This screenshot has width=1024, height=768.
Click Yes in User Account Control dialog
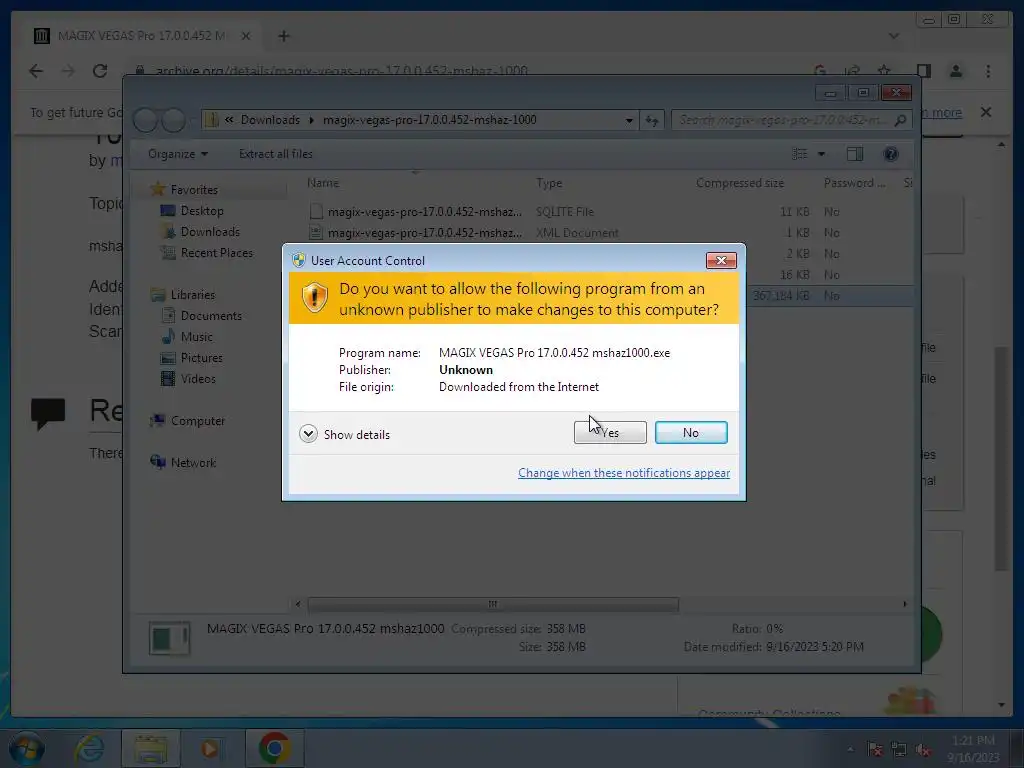pyautogui.click(x=610, y=432)
